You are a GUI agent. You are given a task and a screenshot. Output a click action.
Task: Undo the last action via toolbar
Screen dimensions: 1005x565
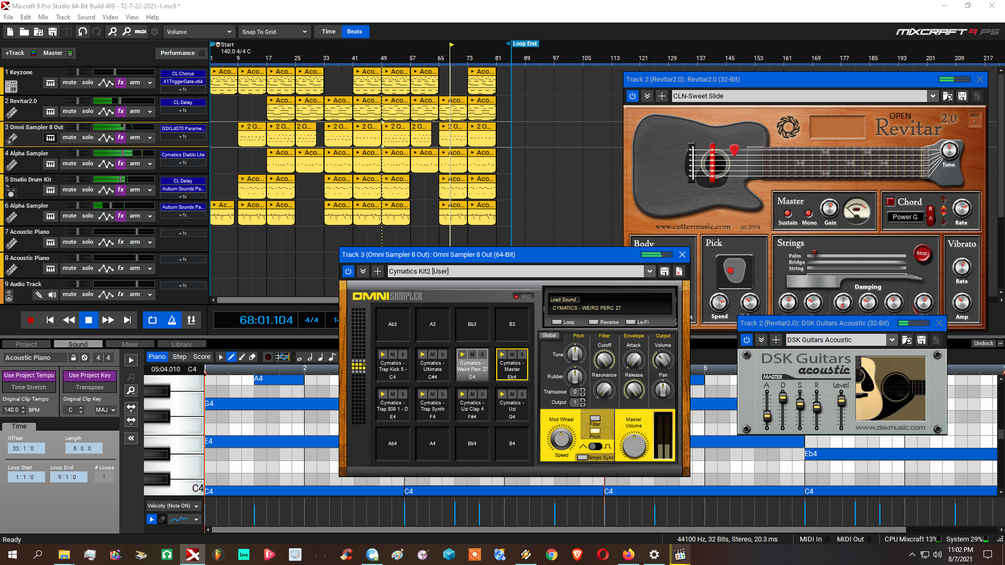pyautogui.click(x=82, y=31)
